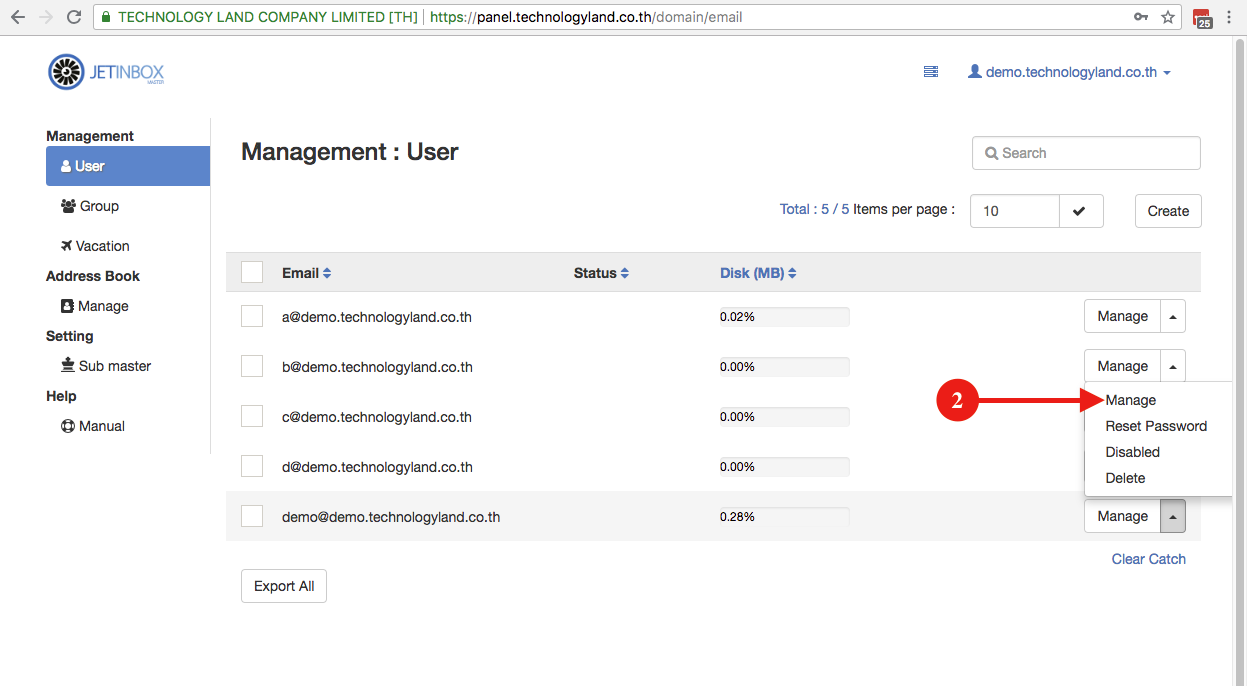Image resolution: width=1247 pixels, height=686 pixels.
Task: Click Manage button for b@demo row
Action: coord(1122,366)
